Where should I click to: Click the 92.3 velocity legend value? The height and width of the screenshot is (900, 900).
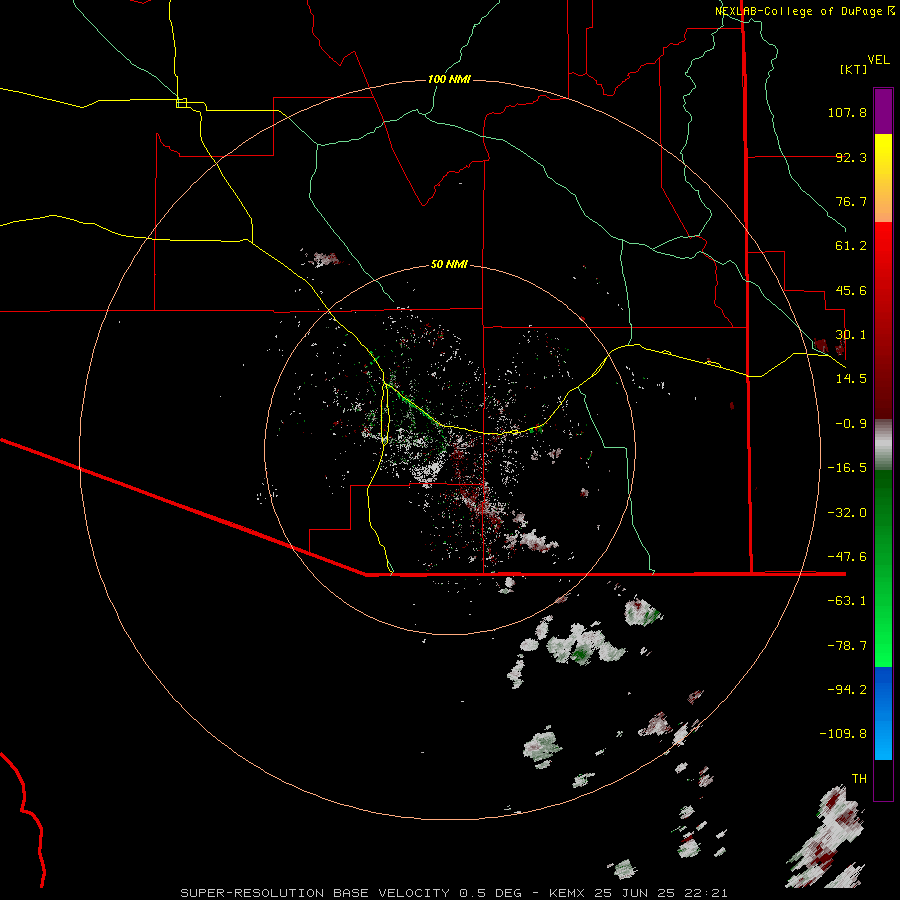(x=851, y=157)
